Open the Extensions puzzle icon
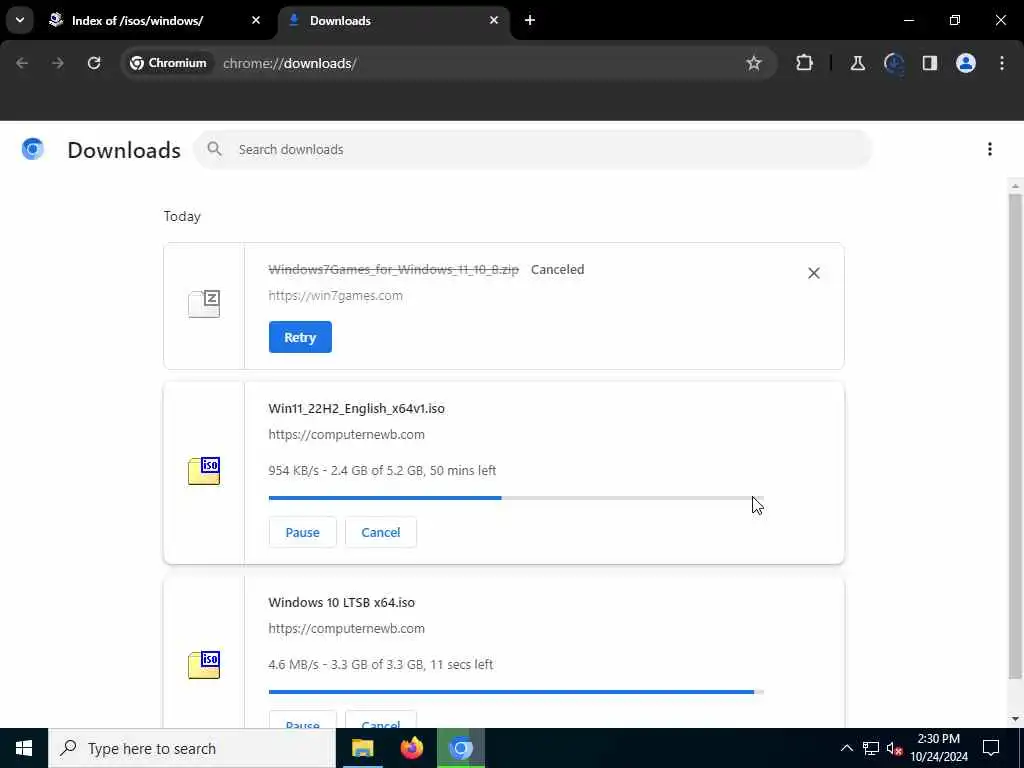The height and width of the screenshot is (768, 1024). [805, 63]
